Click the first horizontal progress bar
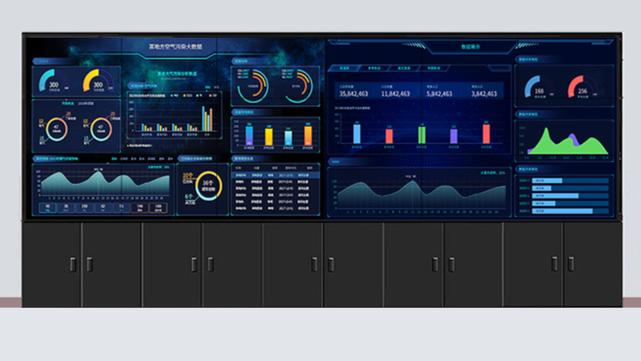The height and width of the screenshot is (361, 641). point(547,180)
